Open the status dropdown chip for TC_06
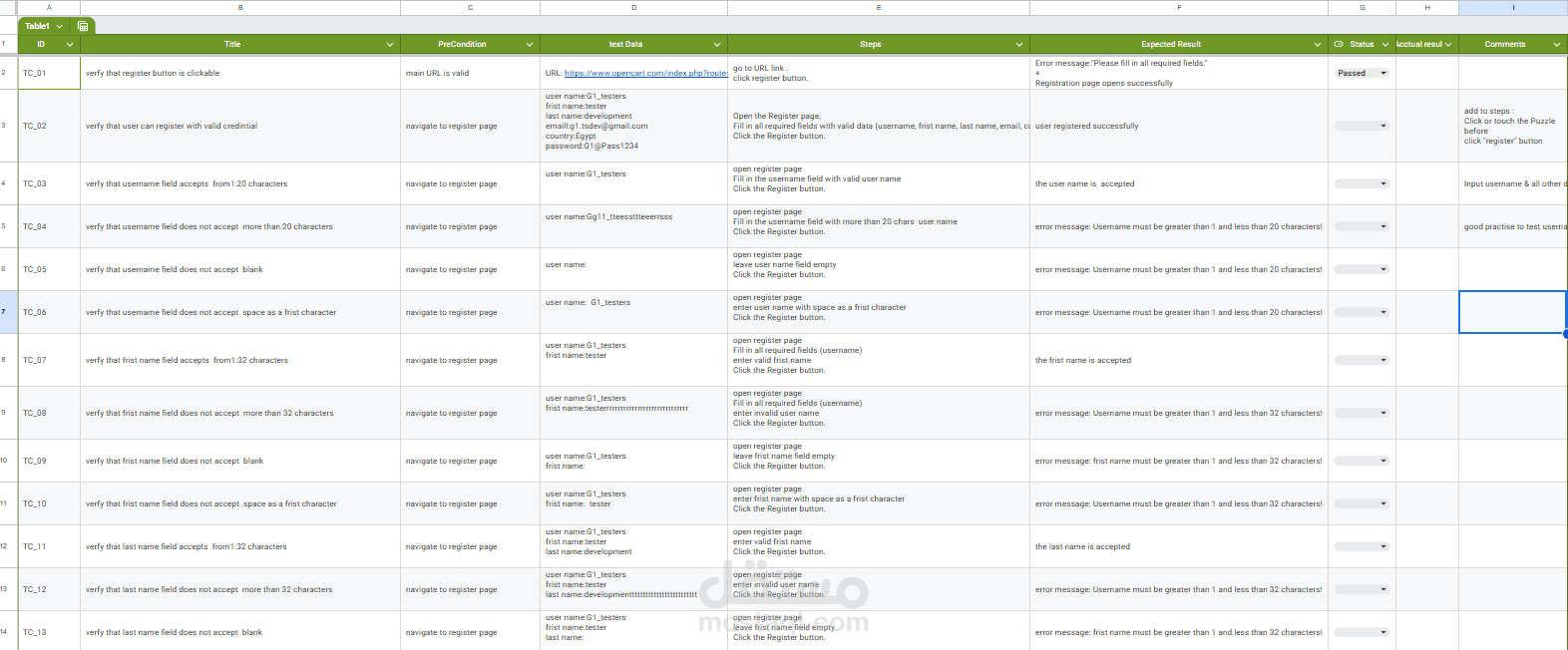Image resolution: width=1568 pixels, height=650 pixels. (x=1362, y=312)
